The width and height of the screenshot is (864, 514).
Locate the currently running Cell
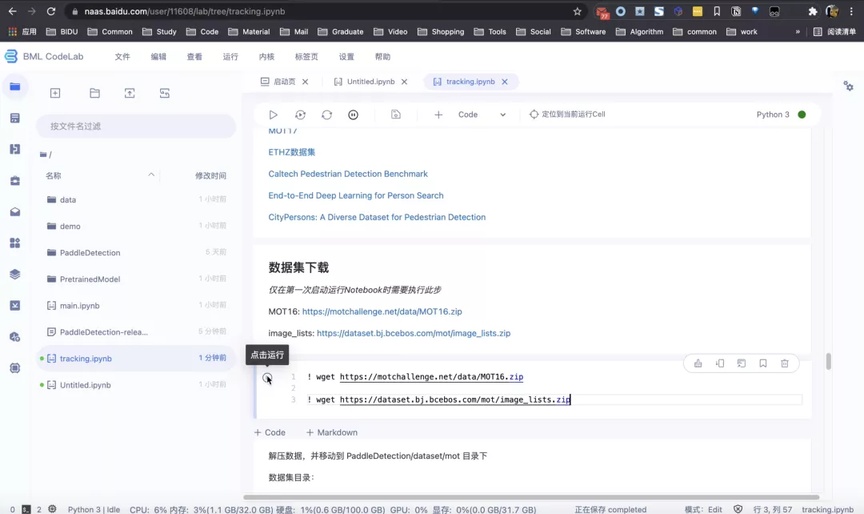click(568, 114)
